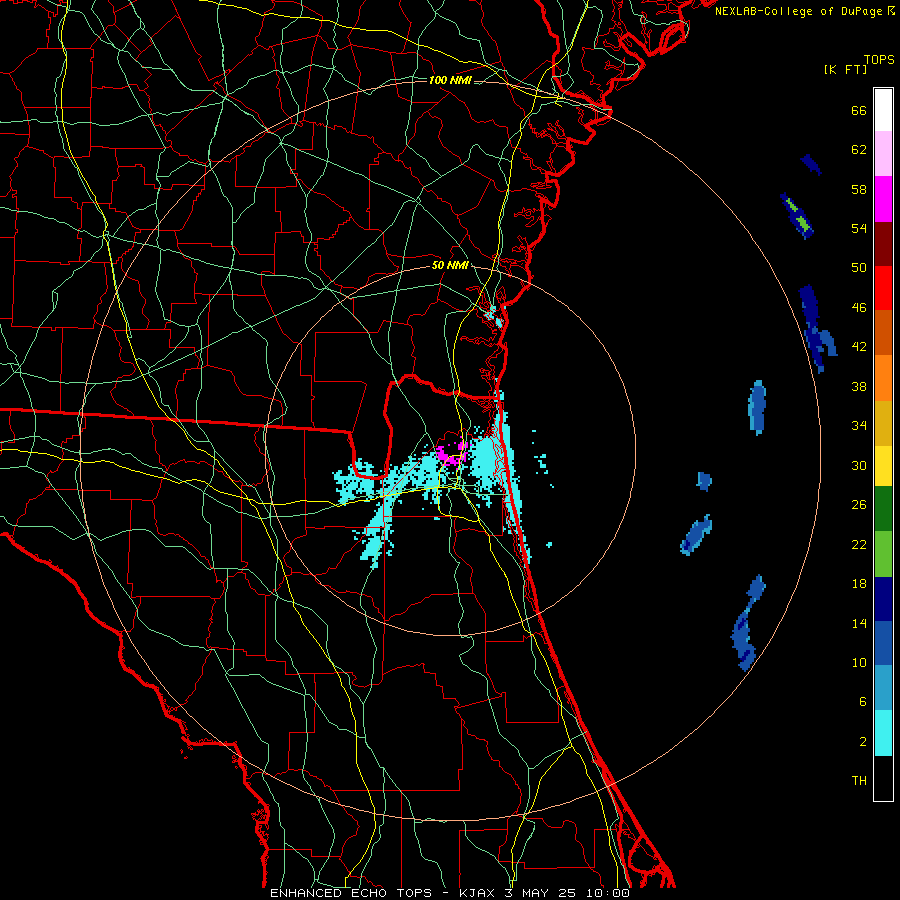Click the legend value 66
This screenshot has height=900, width=900.
click(x=859, y=110)
